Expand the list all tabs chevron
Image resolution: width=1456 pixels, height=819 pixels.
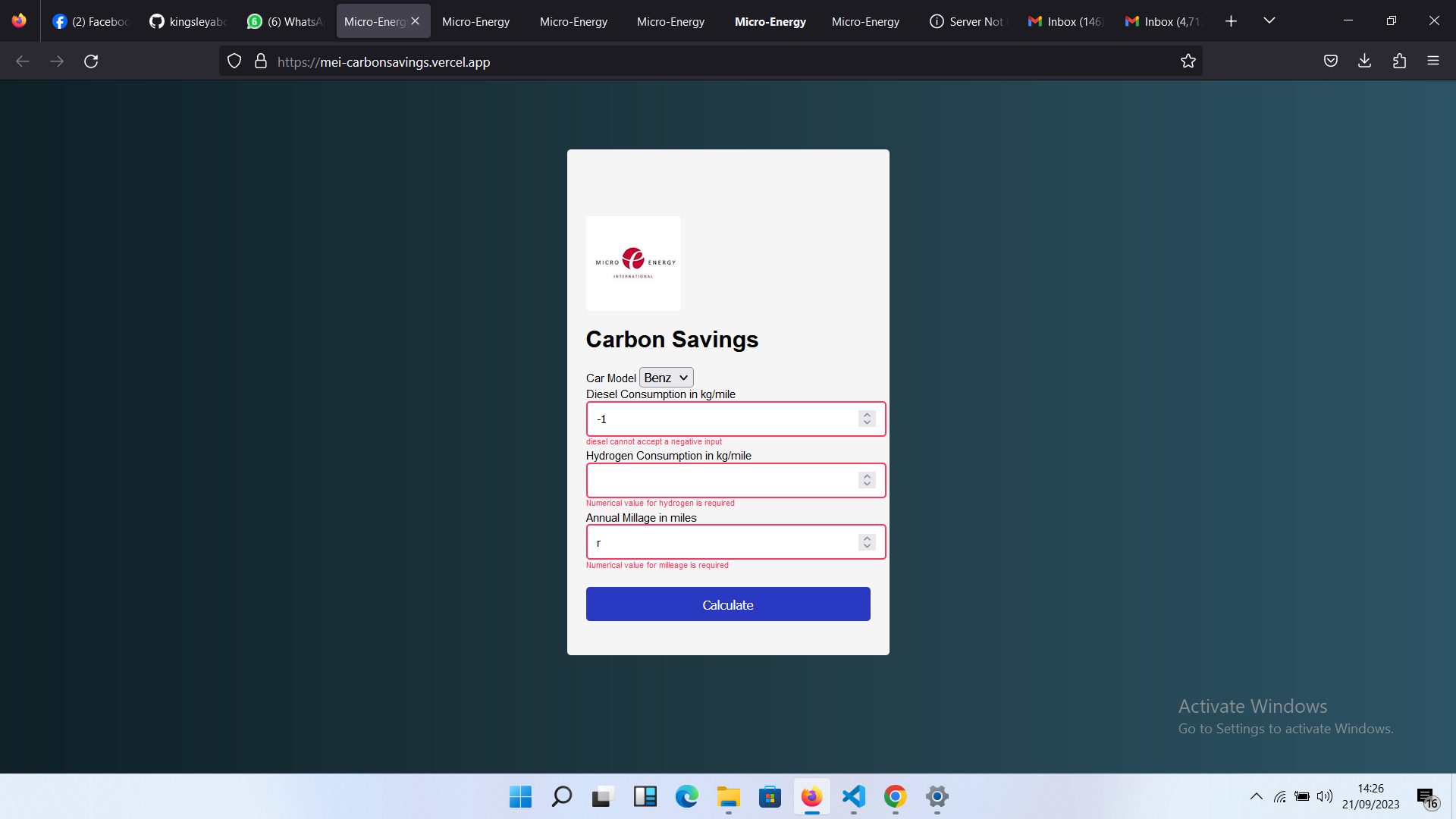(1269, 21)
